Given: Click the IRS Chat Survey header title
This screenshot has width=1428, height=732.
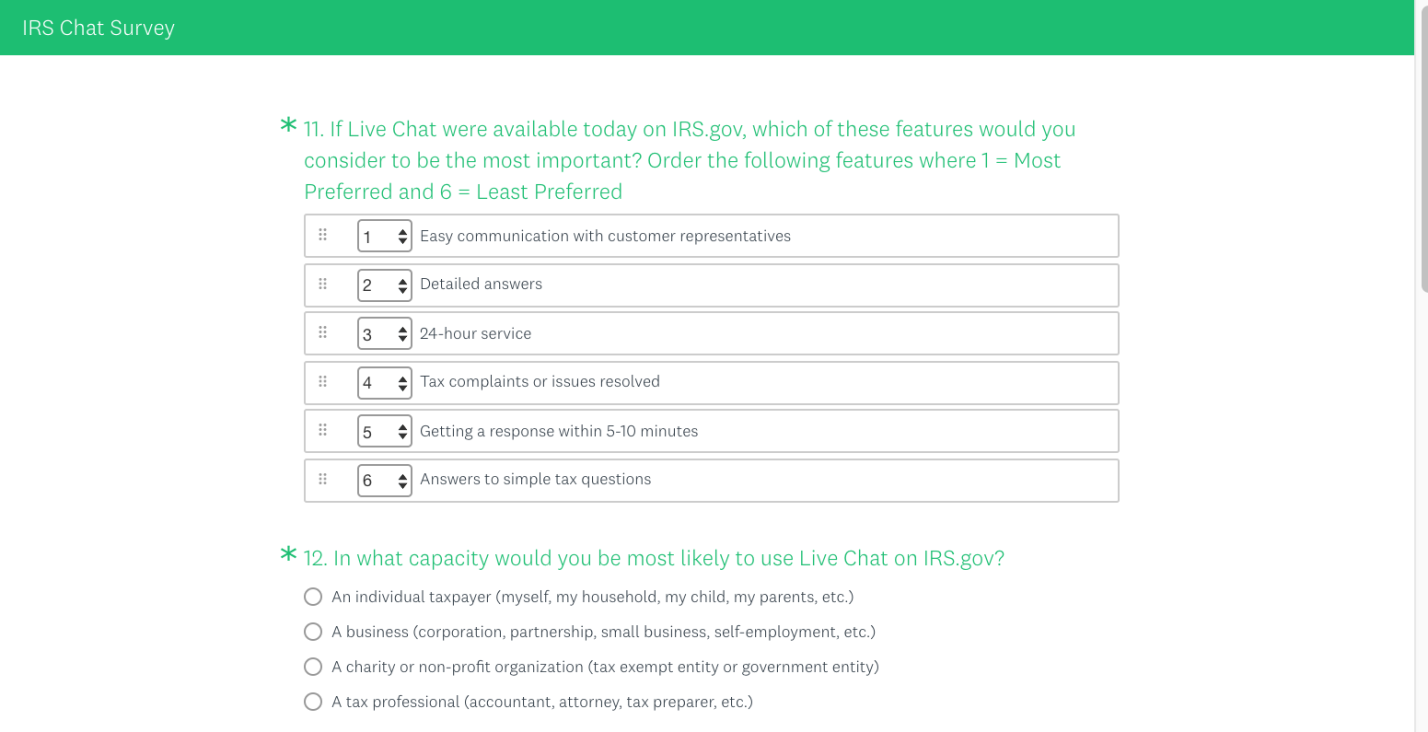Looking at the screenshot, I should point(98,28).
